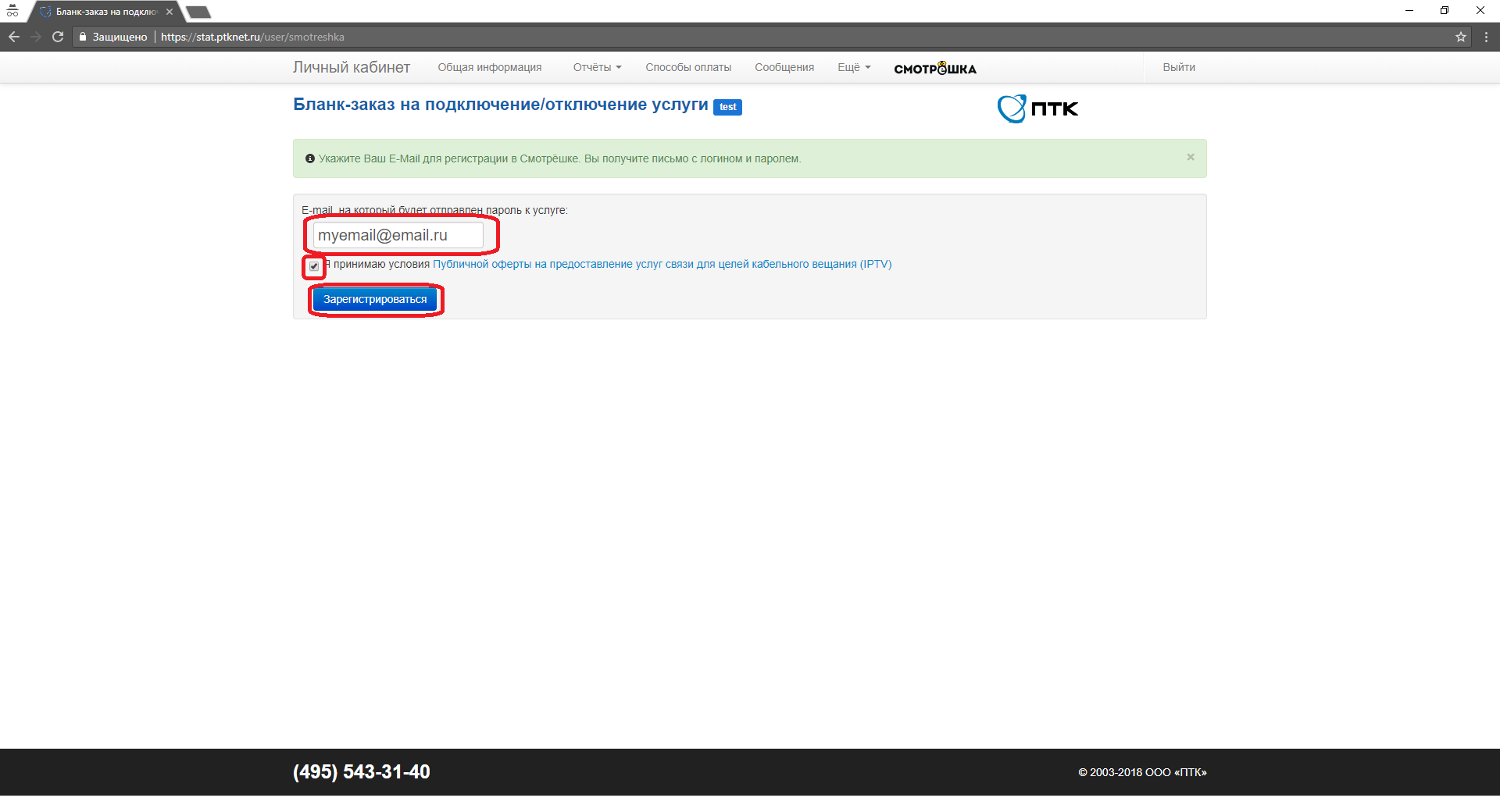Open a new browser tab

[x=198, y=12]
